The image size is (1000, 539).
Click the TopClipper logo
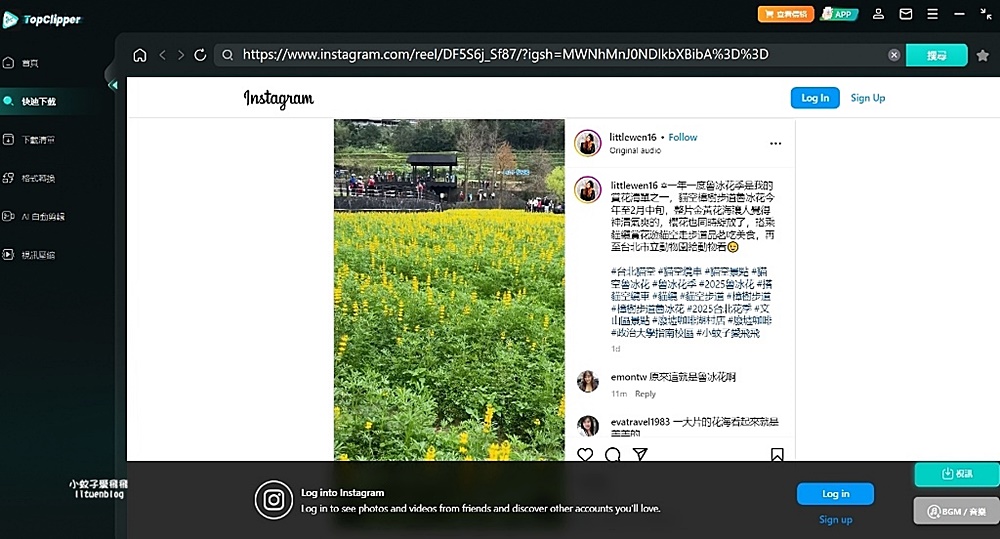coord(42,20)
